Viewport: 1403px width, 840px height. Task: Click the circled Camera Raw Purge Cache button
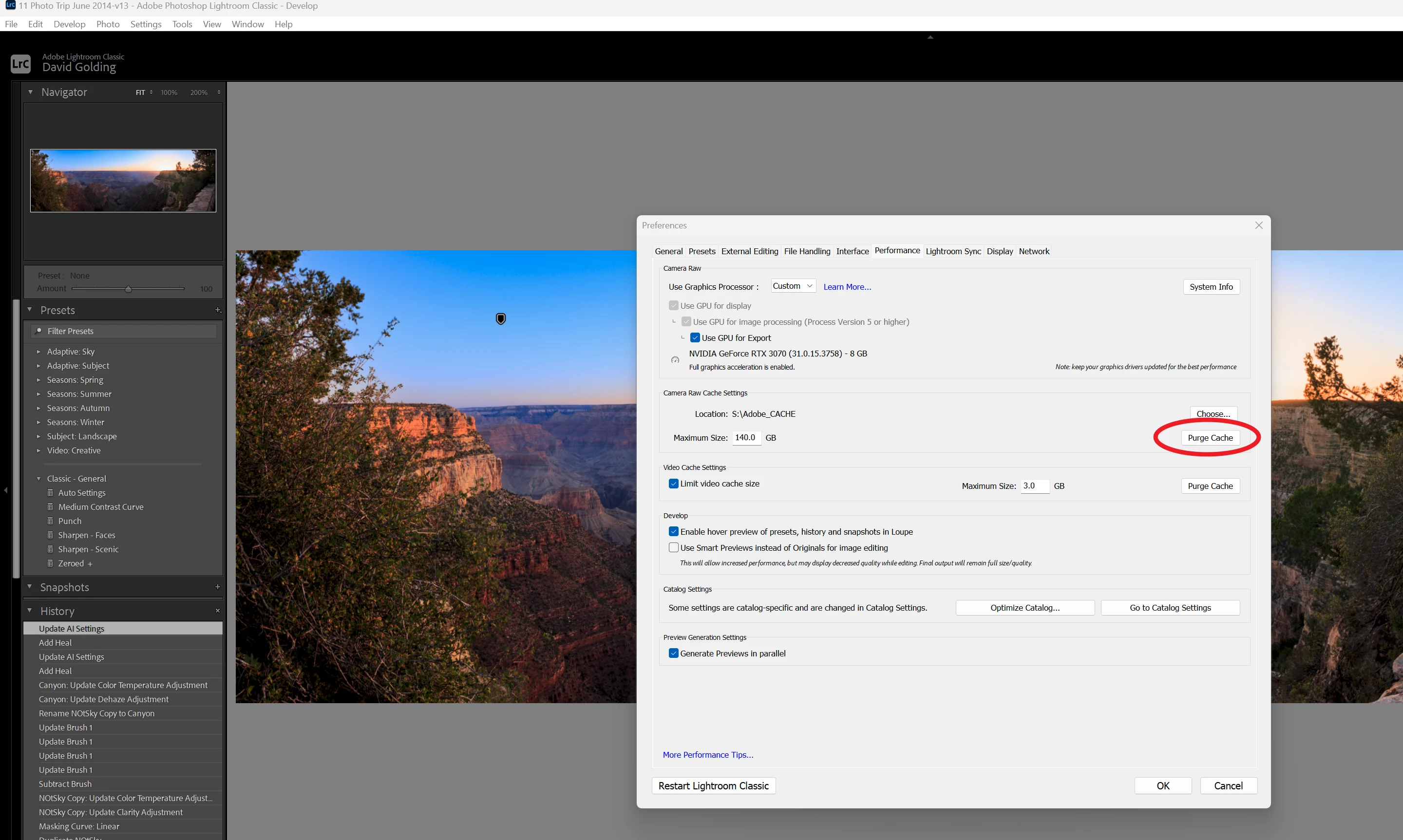(x=1210, y=438)
